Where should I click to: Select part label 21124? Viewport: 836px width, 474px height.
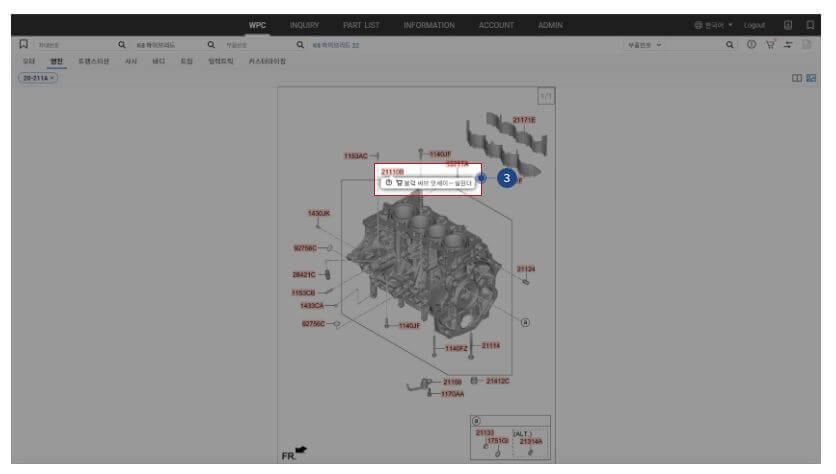[526, 269]
